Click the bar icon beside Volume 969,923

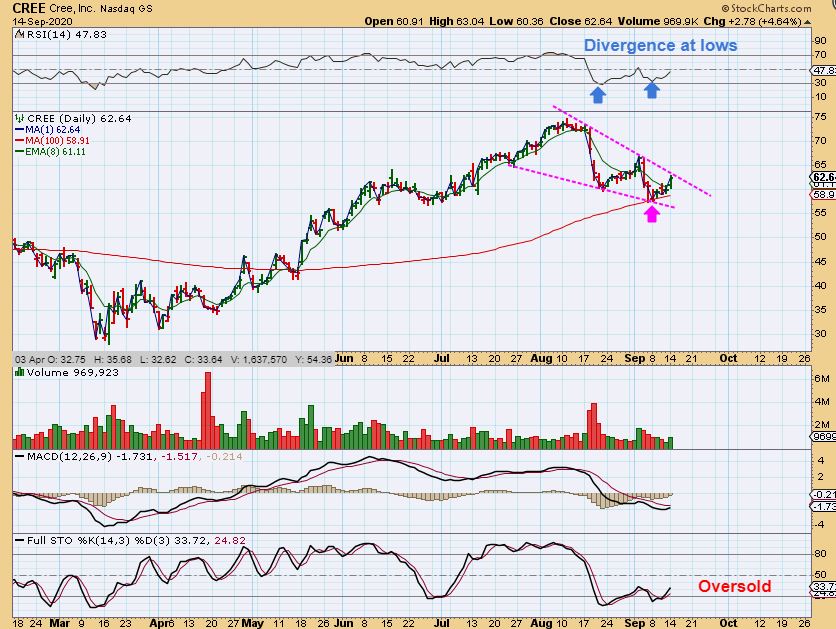[x=20, y=372]
